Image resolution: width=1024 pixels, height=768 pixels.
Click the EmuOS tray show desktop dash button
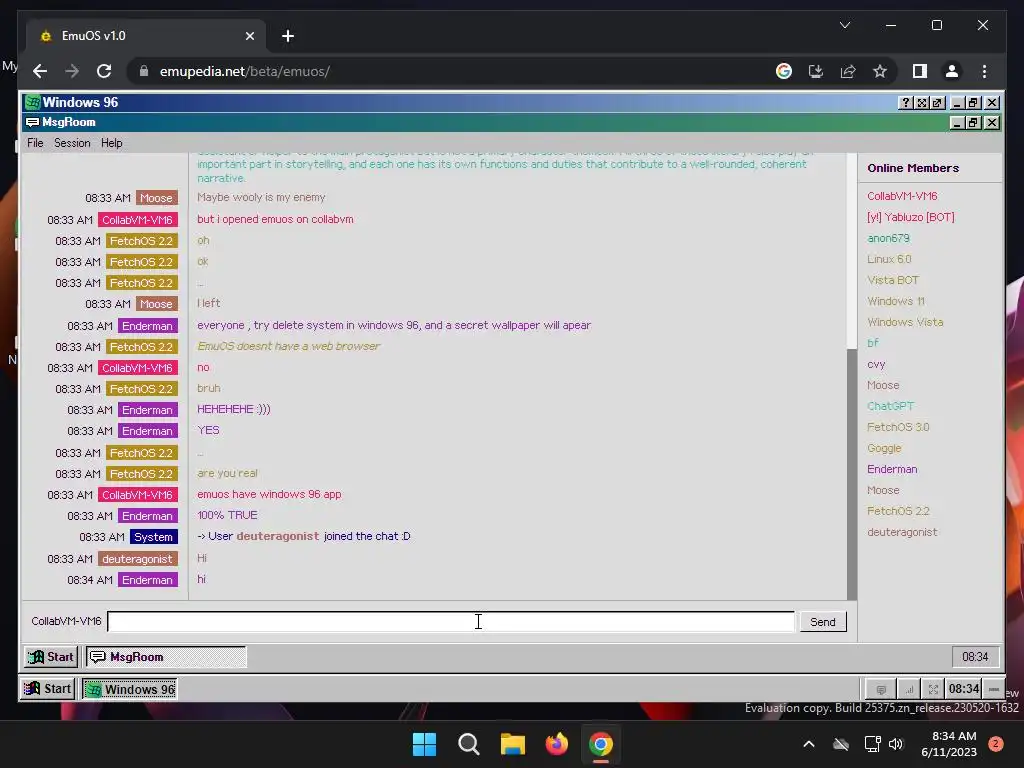(994, 689)
